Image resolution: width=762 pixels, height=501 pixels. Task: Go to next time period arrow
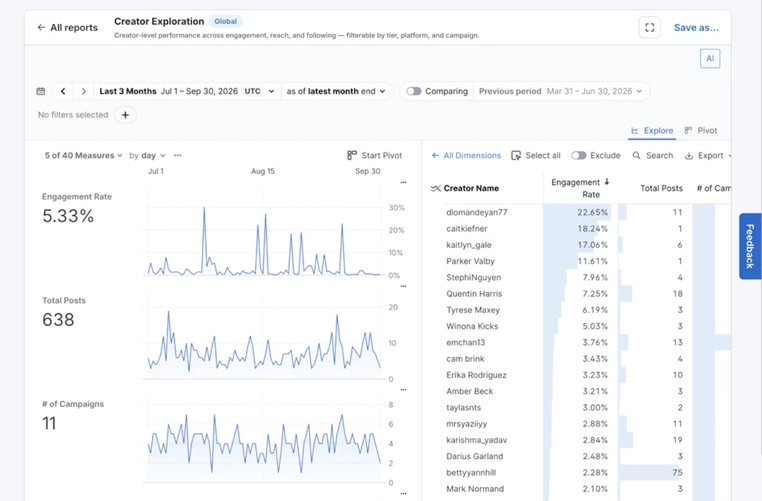click(x=84, y=91)
